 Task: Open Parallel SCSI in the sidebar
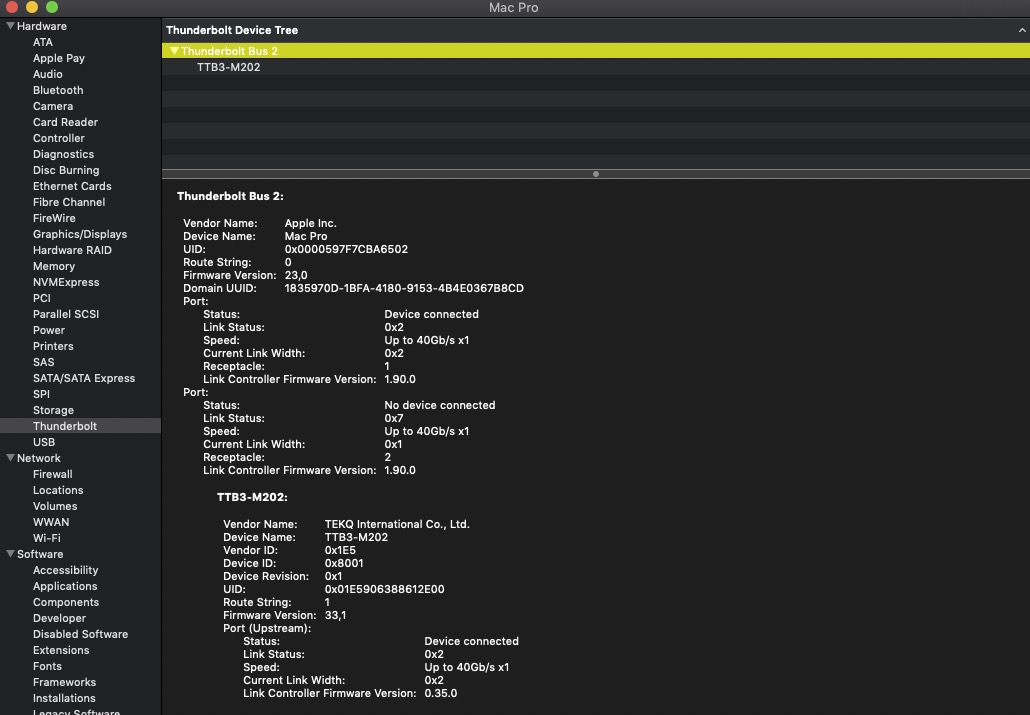click(66, 314)
